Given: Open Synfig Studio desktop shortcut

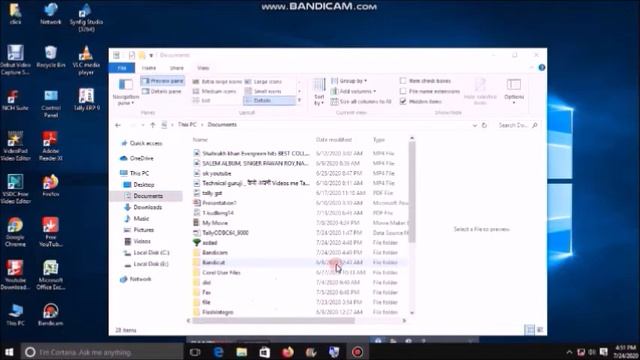Looking at the screenshot, I should [86, 17].
